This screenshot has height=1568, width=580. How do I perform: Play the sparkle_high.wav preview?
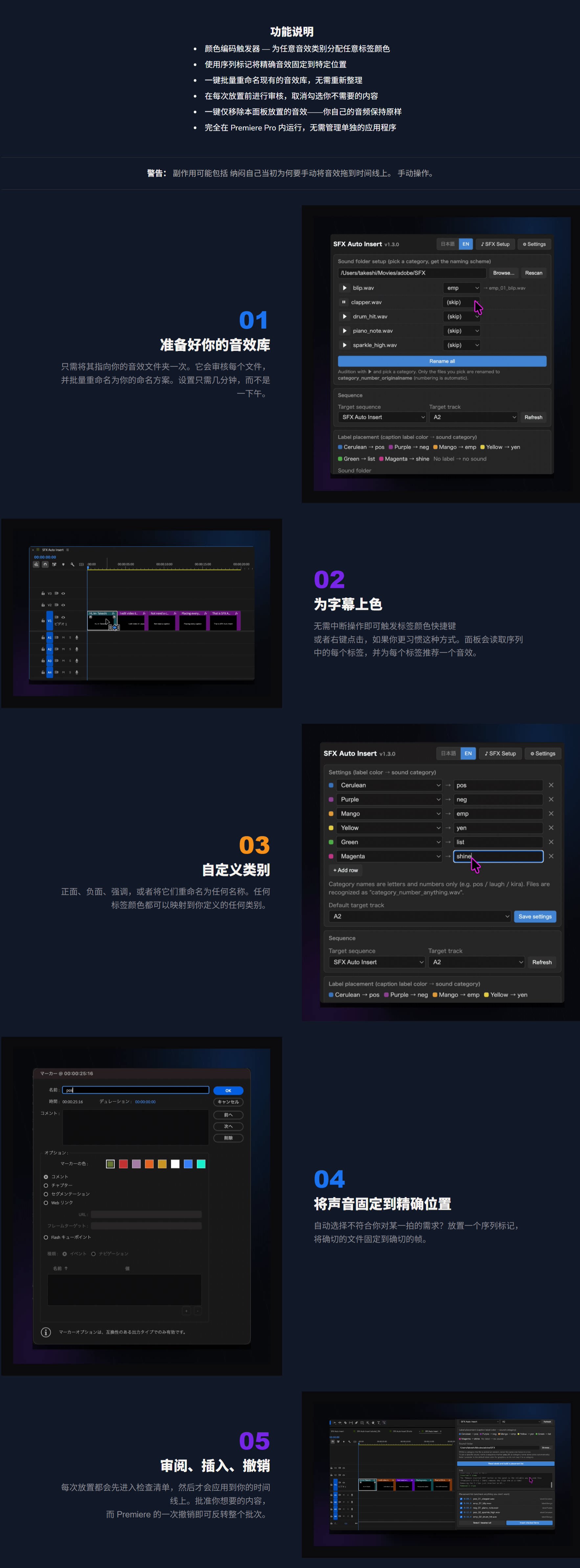345,345
